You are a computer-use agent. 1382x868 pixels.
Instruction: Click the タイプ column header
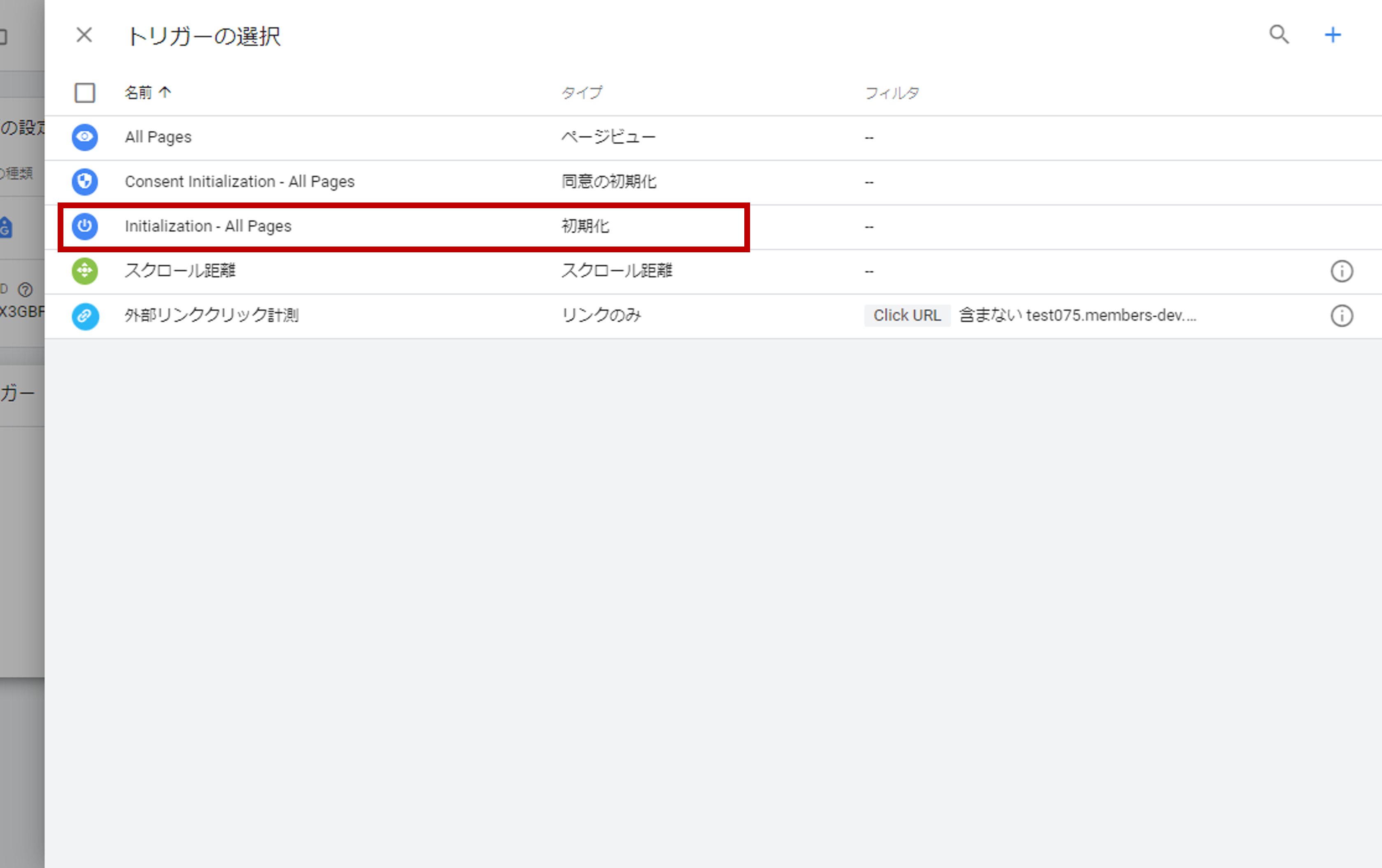click(x=581, y=92)
